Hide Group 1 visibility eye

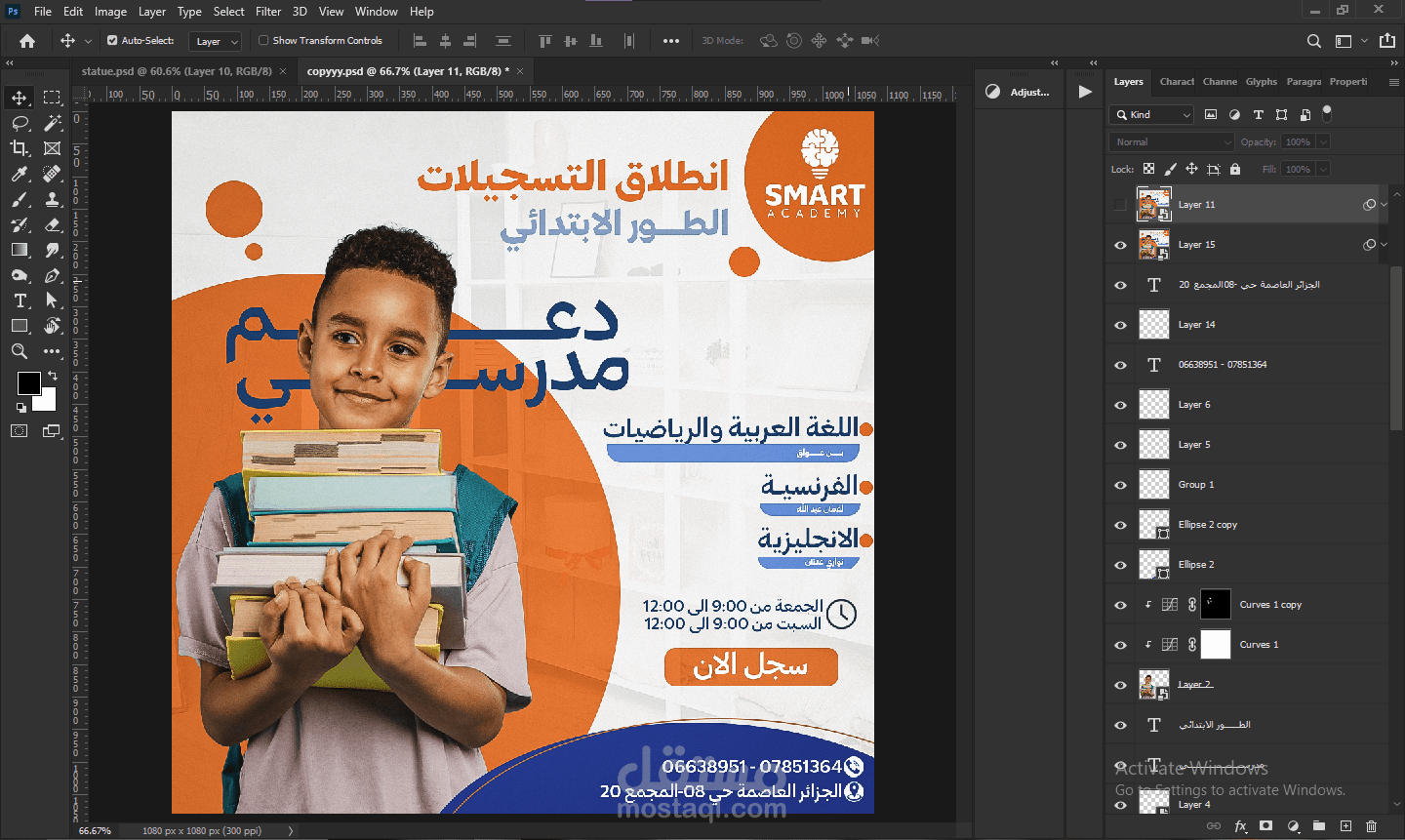tap(1120, 485)
